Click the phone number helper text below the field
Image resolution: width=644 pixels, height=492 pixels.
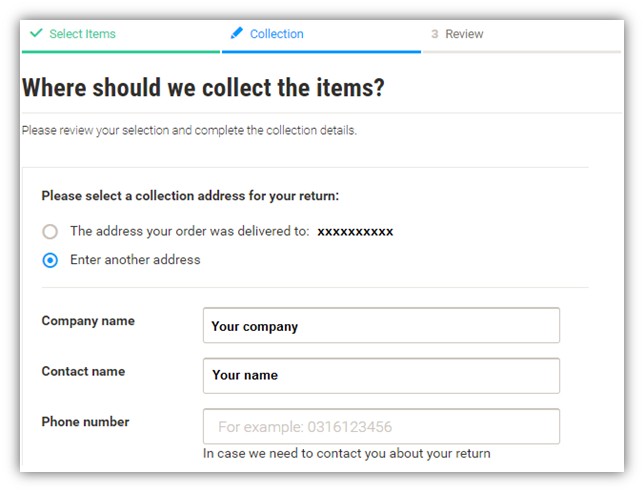346,453
